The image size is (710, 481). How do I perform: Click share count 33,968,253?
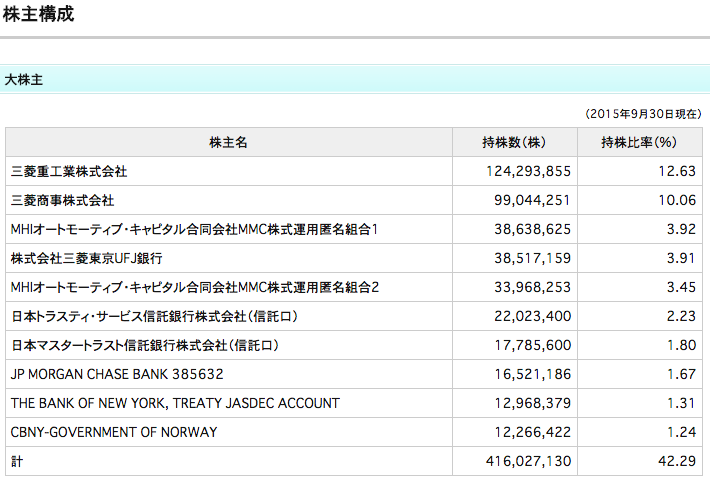click(x=532, y=287)
